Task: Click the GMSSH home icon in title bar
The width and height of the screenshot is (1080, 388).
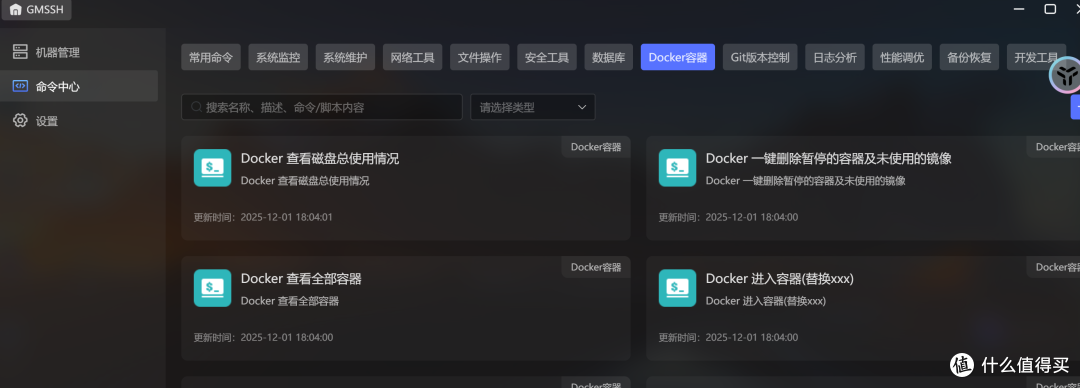Action: 16,10
